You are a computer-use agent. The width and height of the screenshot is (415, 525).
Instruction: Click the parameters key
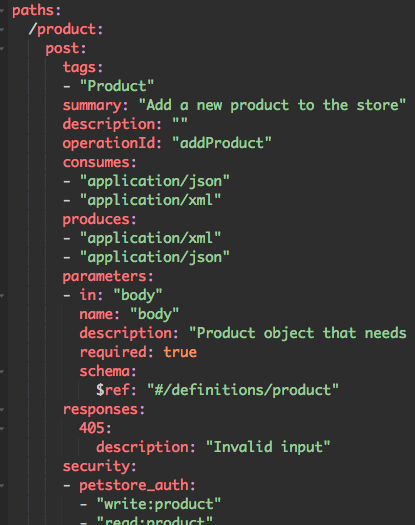105,277
